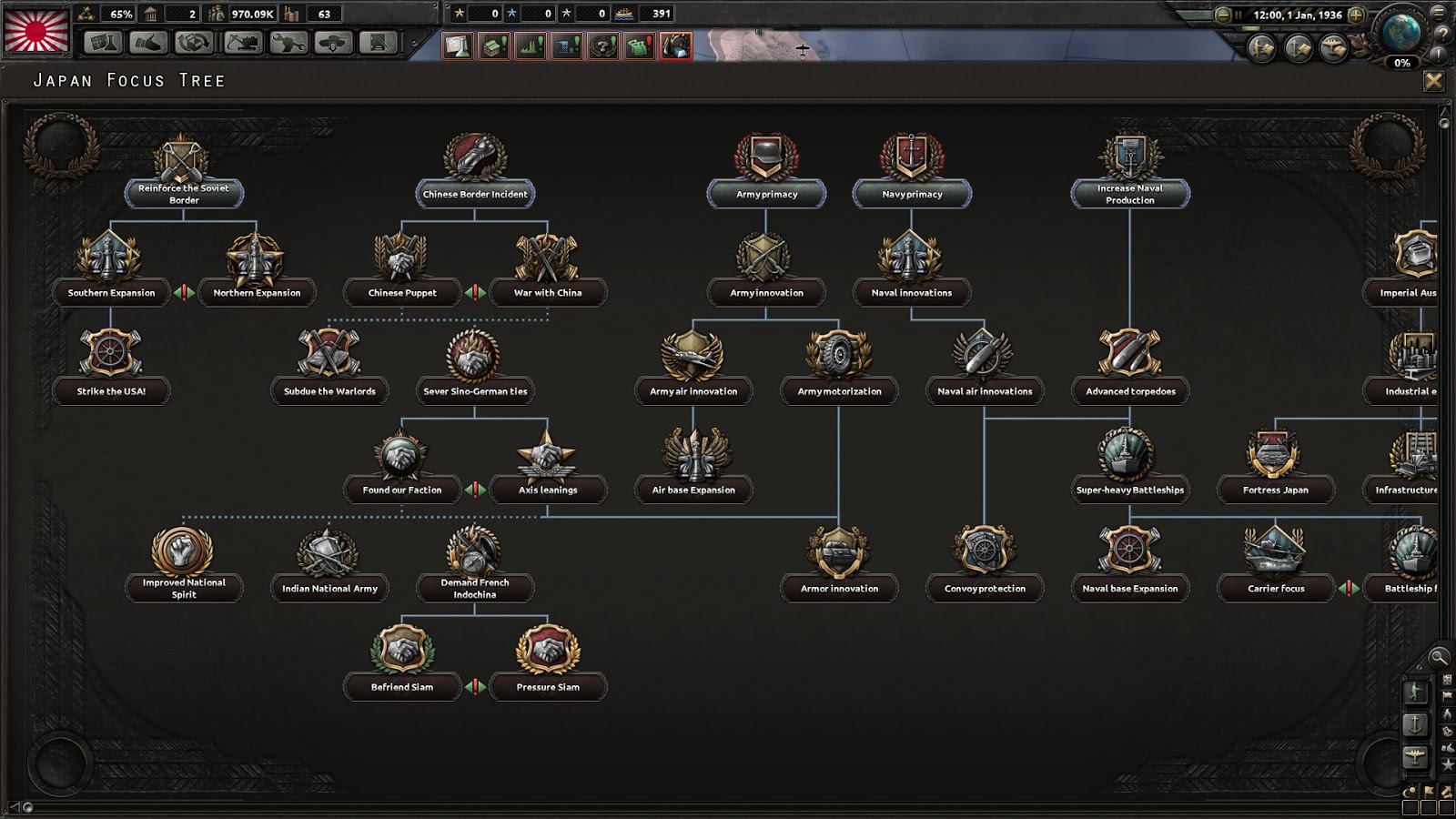Click the Demand French Indochina focus icon
Viewport: 1456px width, 819px height.
[x=474, y=551]
